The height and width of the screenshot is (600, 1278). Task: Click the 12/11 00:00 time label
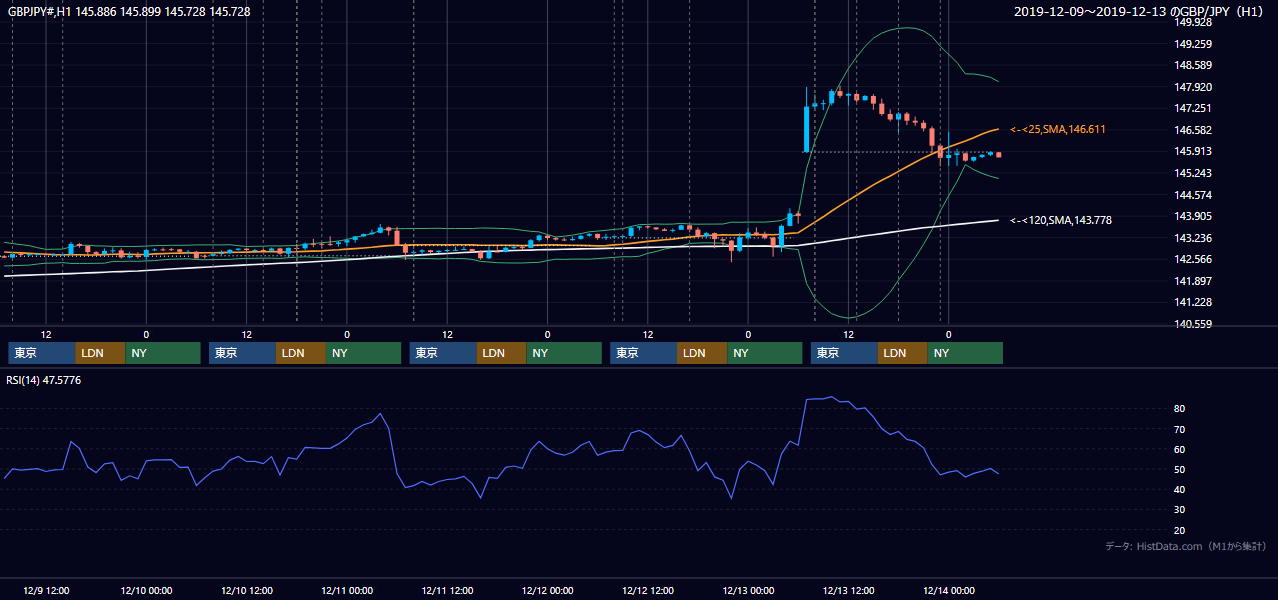347,590
